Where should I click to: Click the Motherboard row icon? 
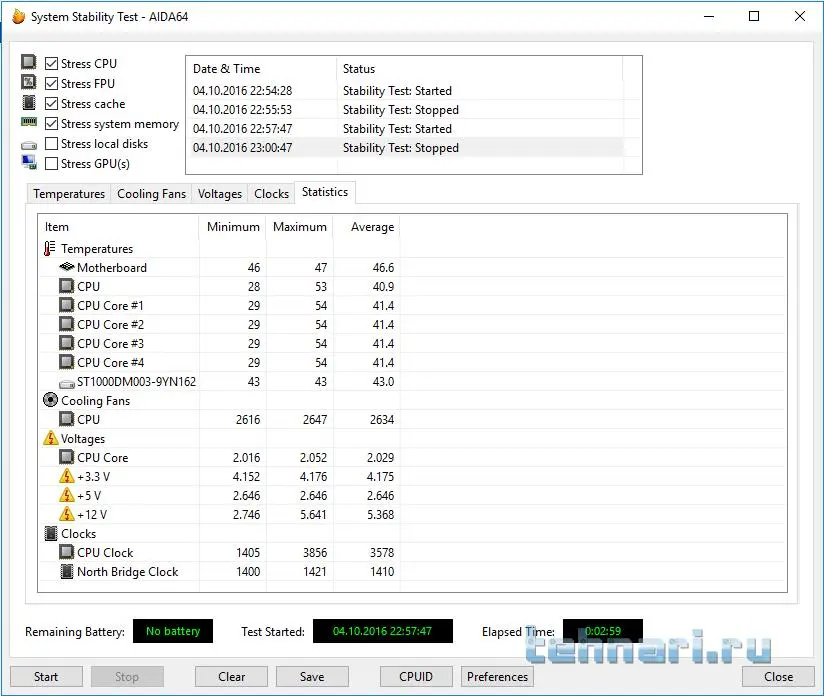pyautogui.click(x=67, y=267)
